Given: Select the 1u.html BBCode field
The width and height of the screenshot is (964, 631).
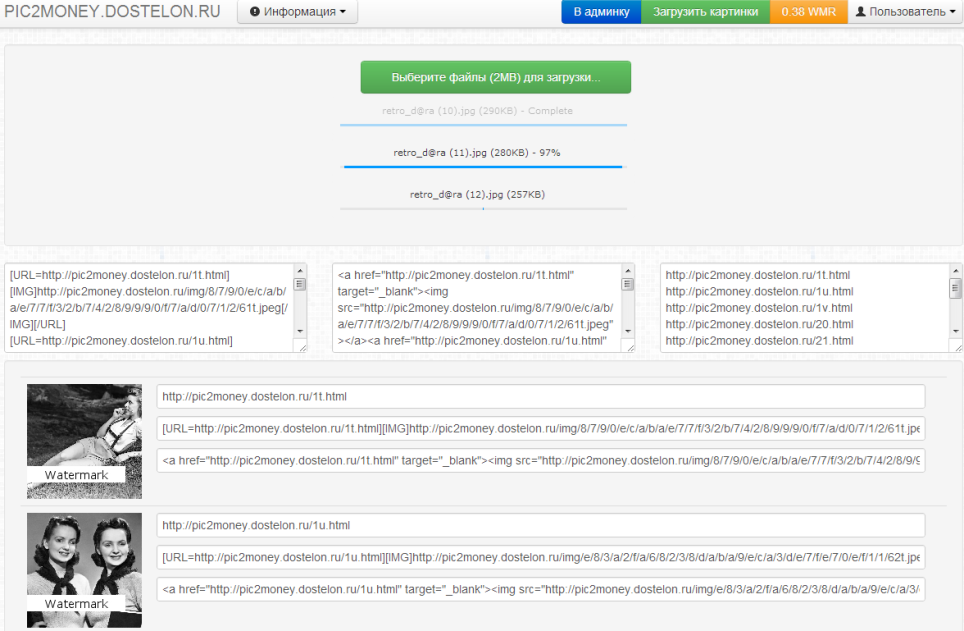Looking at the screenshot, I should tap(540, 557).
